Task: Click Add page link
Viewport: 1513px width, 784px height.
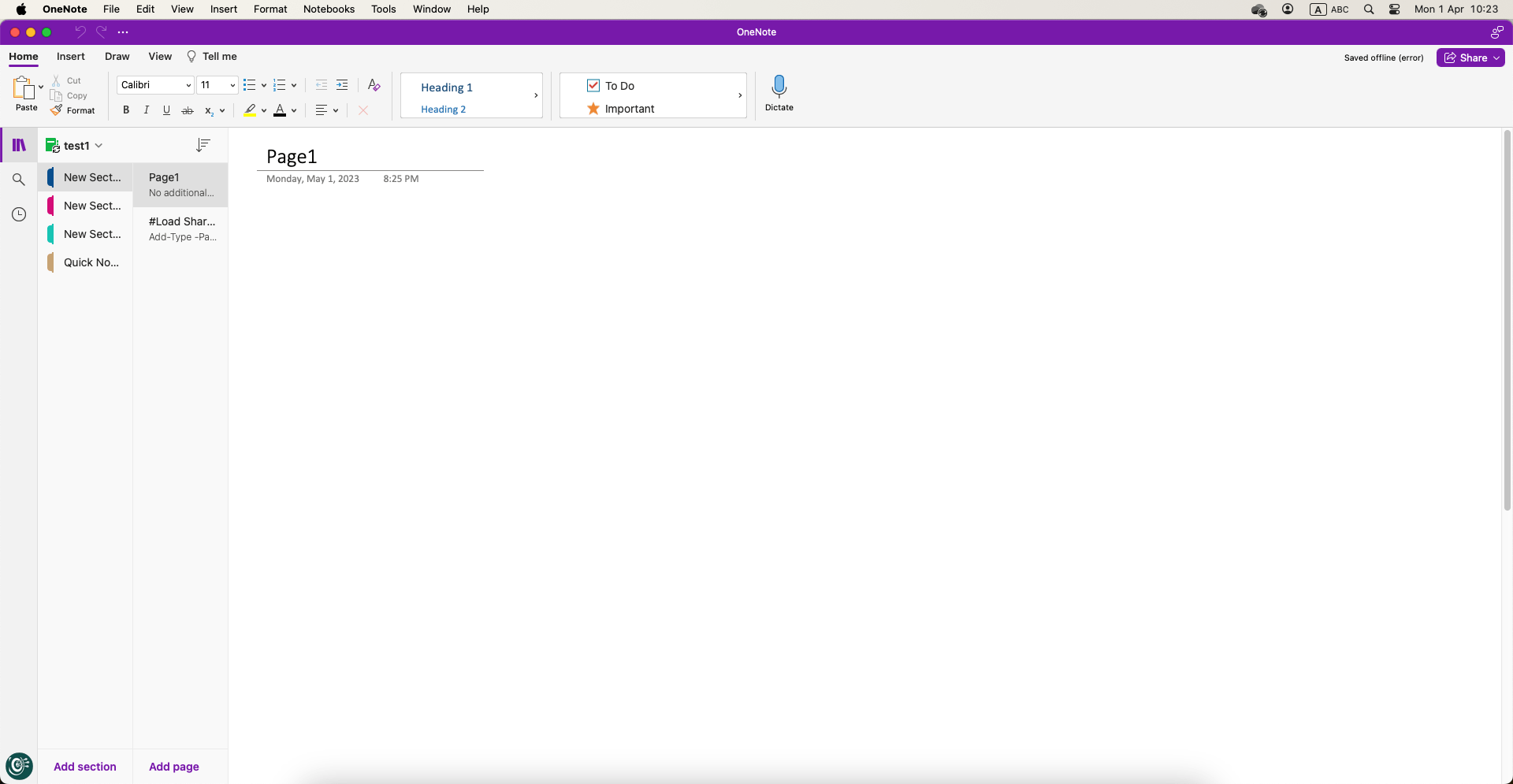Action: click(x=174, y=767)
